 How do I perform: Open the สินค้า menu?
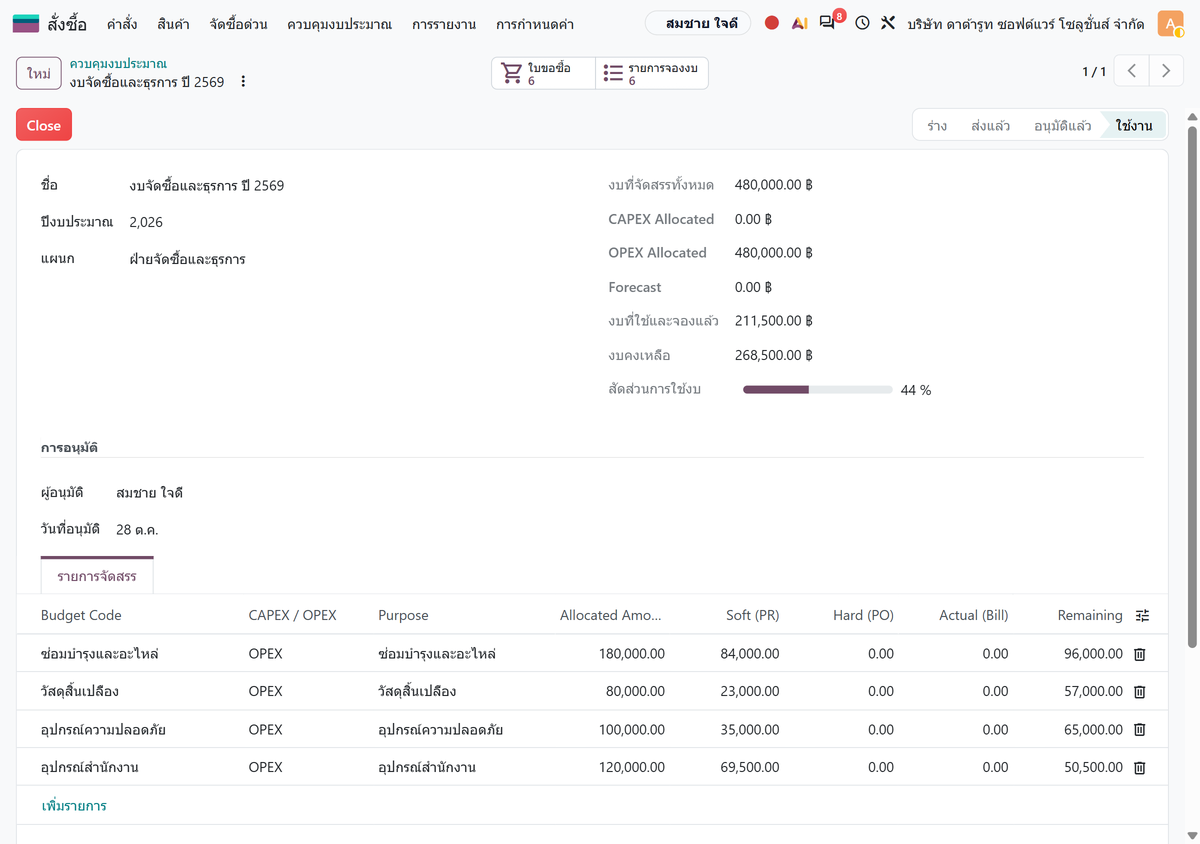[x=174, y=23]
